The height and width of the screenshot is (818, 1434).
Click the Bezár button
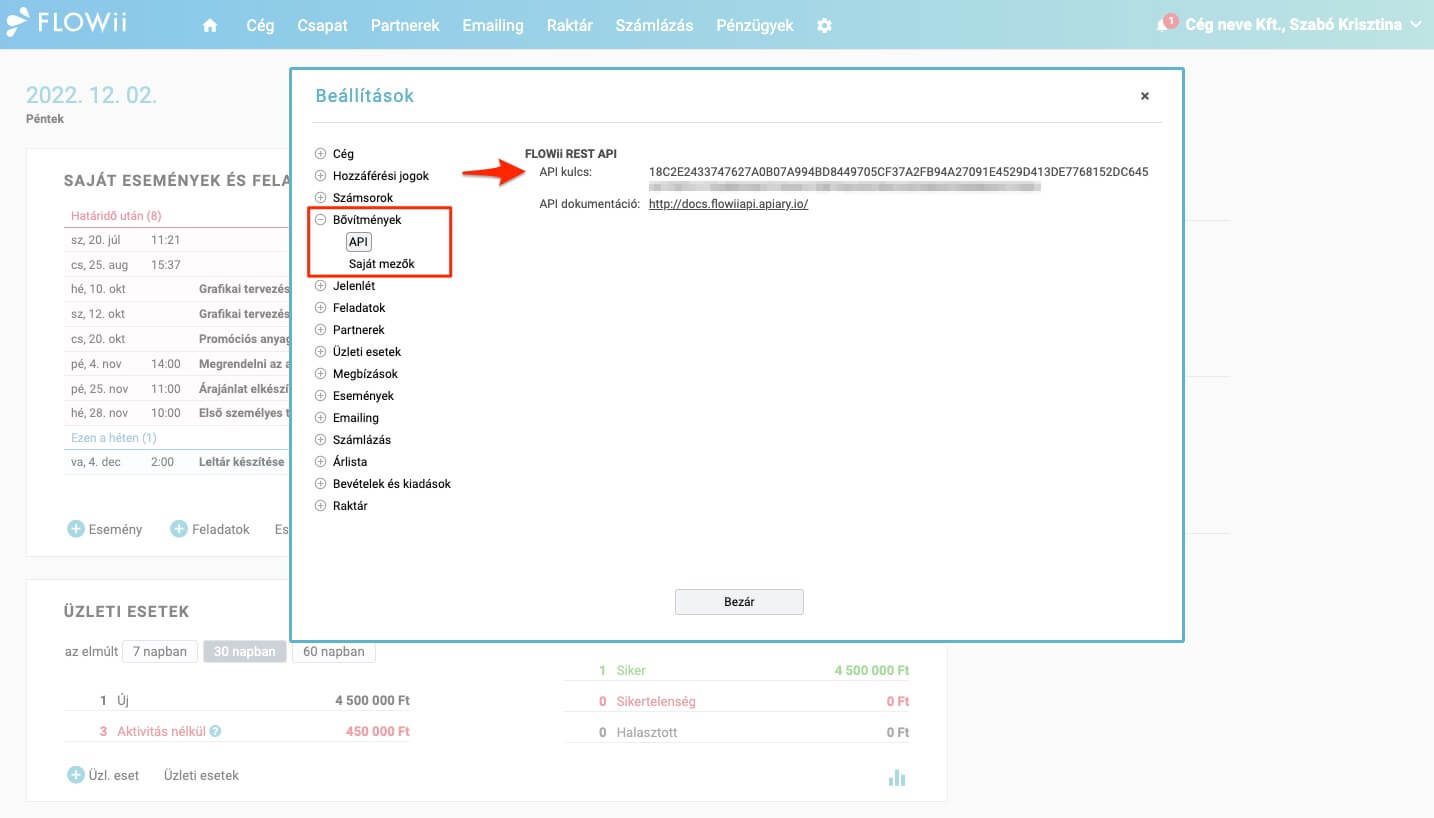(739, 602)
